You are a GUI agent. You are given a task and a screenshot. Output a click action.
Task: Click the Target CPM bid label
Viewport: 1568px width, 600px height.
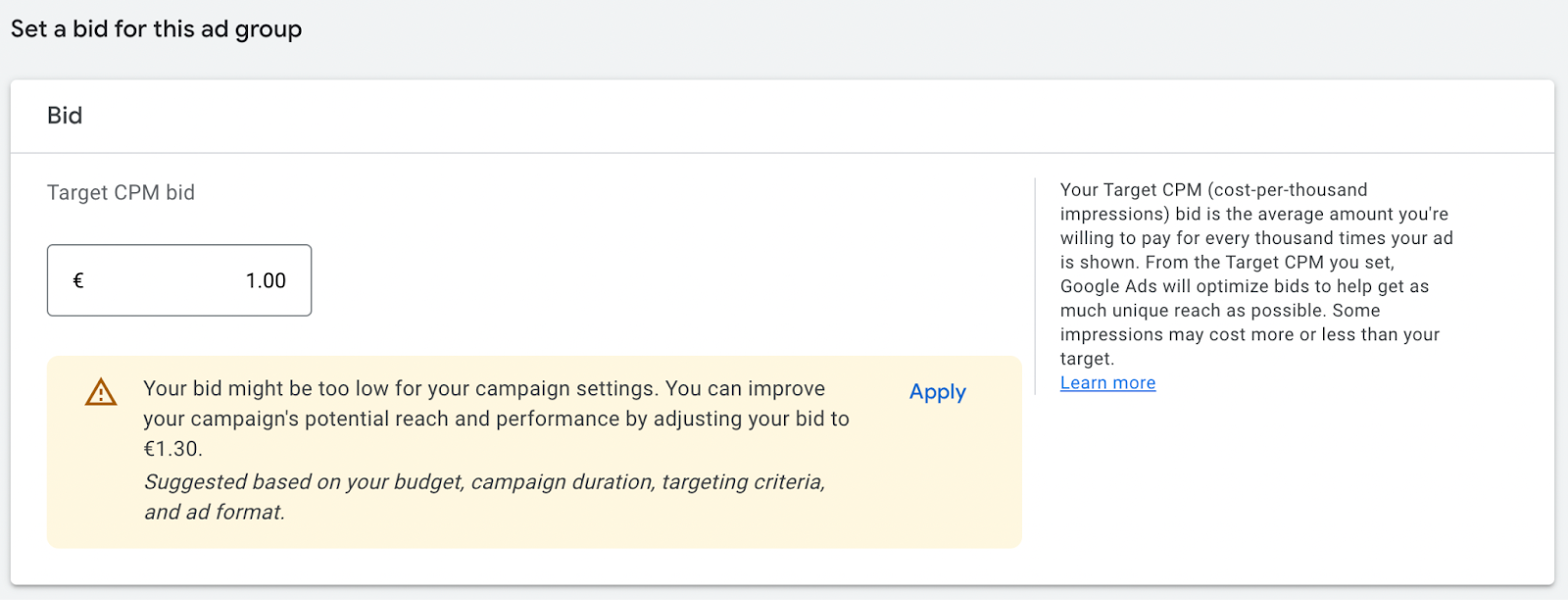121,192
